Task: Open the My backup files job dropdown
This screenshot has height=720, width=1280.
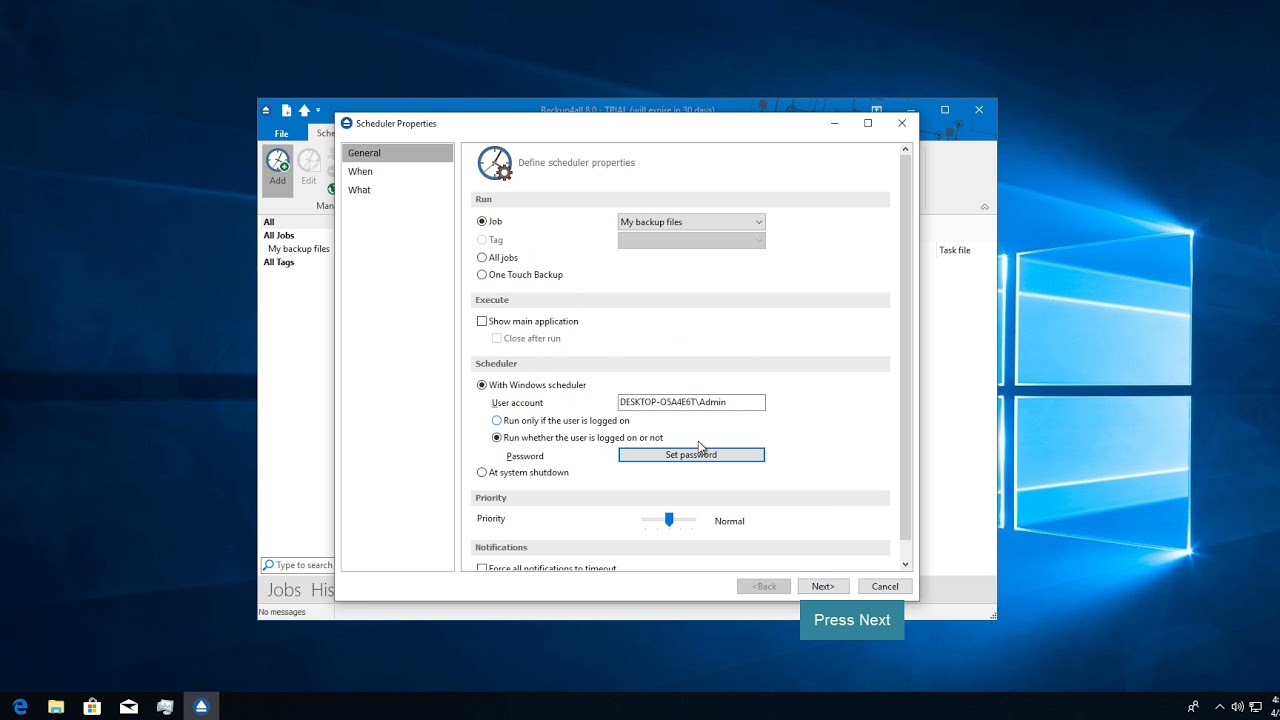Action: point(692,222)
